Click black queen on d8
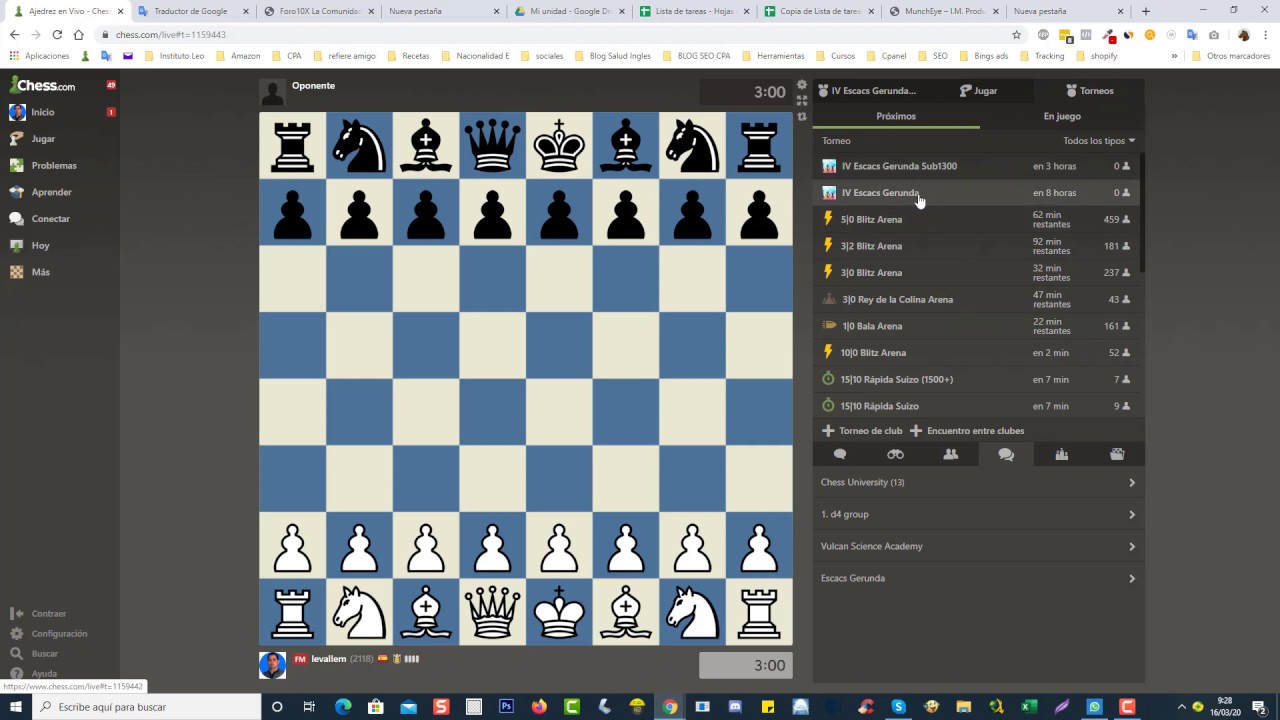This screenshot has width=1280, height=720. pyautogui.click(x=492, y=146)
